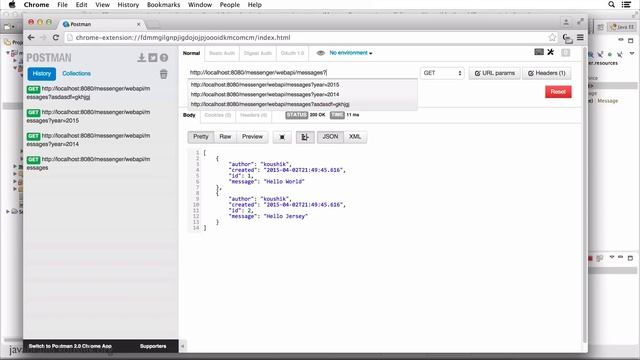Screen dimensions: 640x360
Task: Reload the page in Chrome
Action: click(56, 38)
